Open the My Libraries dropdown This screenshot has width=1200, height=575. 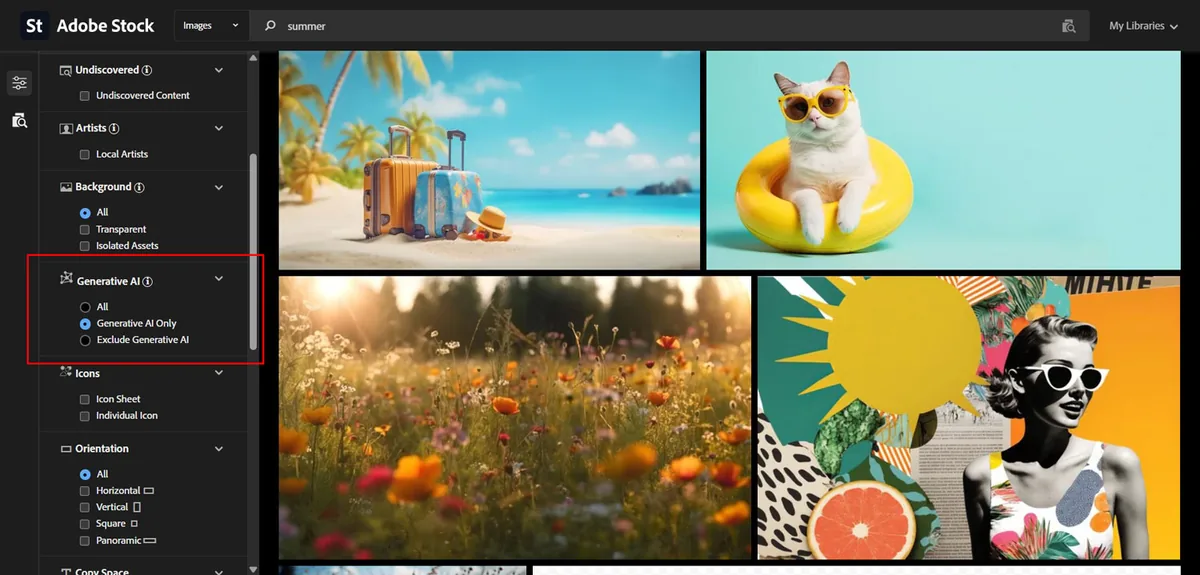tap(1143, 26)
